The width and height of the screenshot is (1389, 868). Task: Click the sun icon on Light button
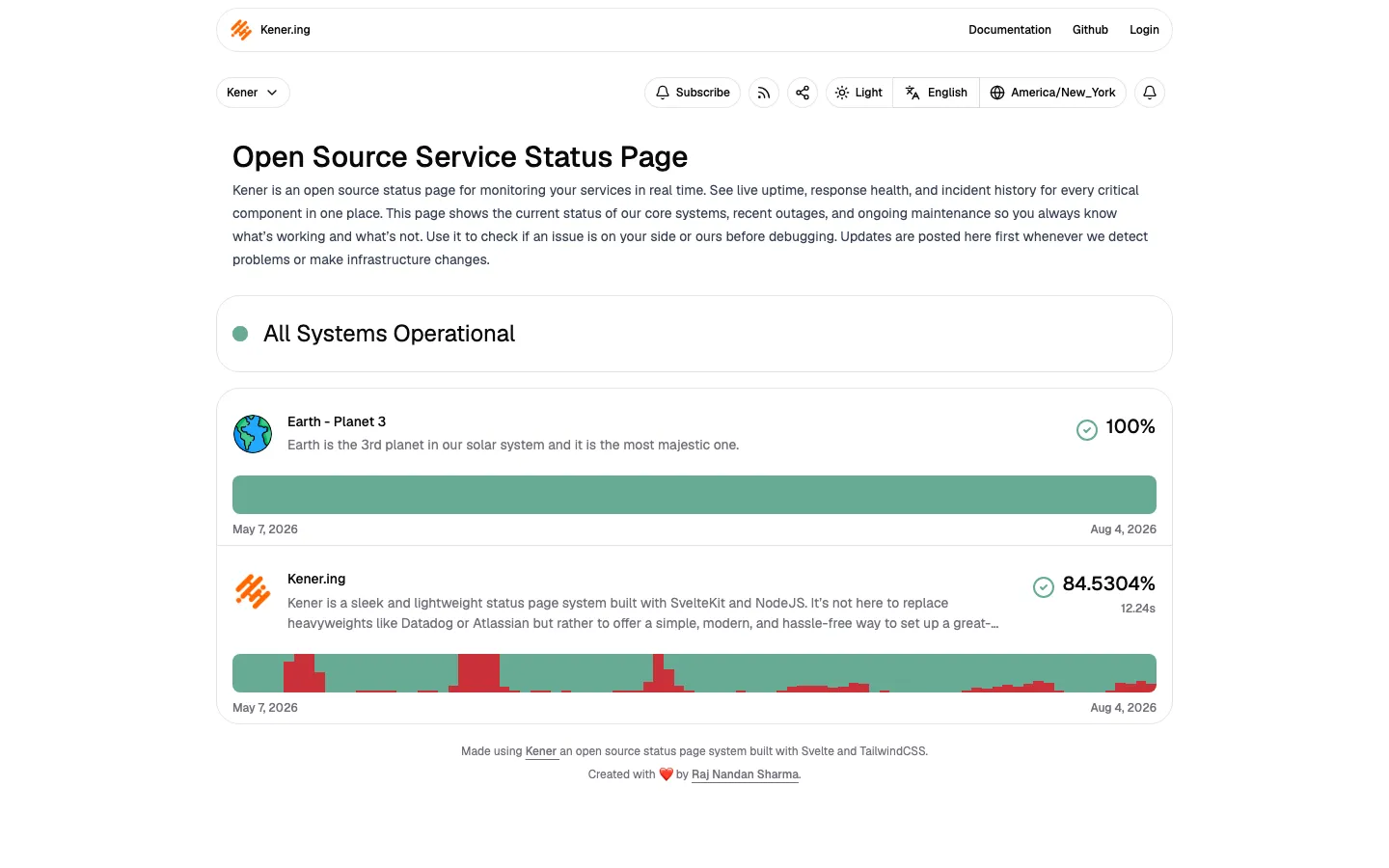[842, 93]
